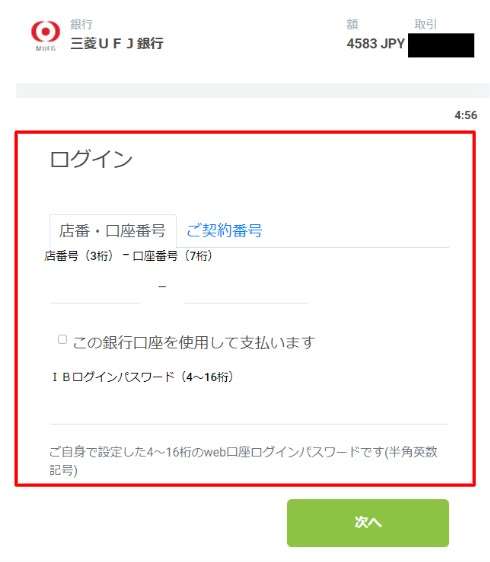Click the red MUFG bank logo
Viewport: 490px width, 562px height.
click(46, 35)
